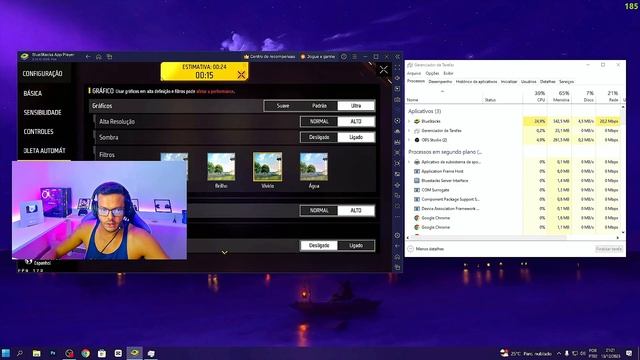Switch to Histórico de aplicativos tab
The width and height of the screenshot is (640, 360).
pyautogui.click(x=476, y=82)
